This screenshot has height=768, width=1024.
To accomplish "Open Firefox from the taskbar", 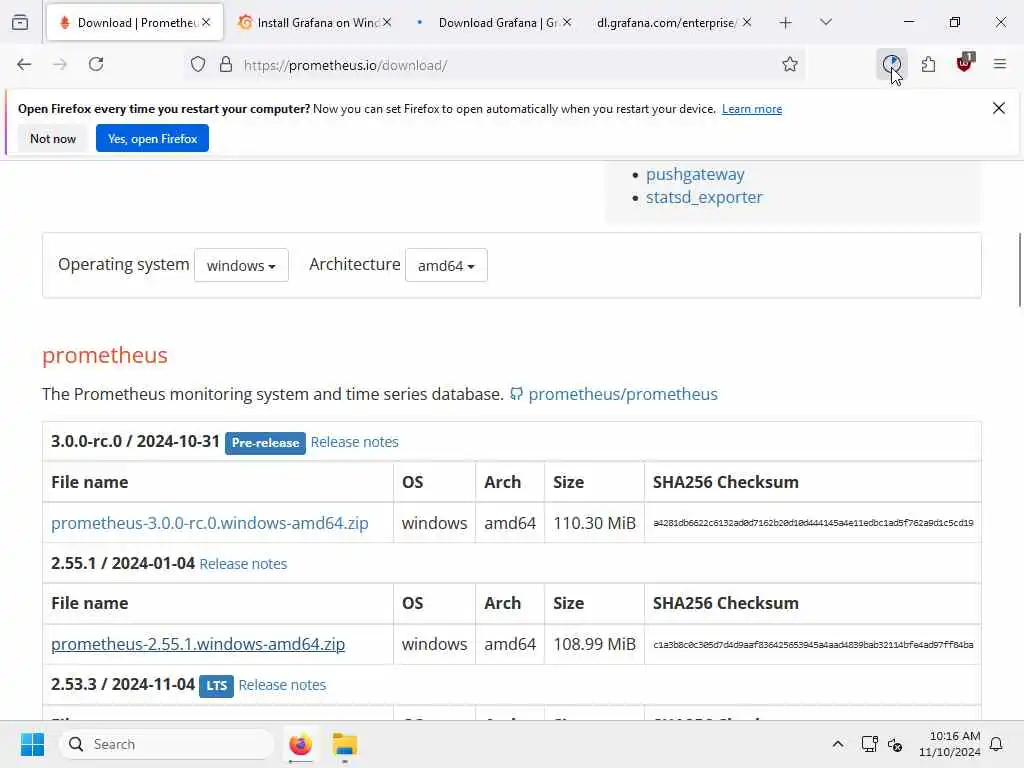I will [300, 744].
